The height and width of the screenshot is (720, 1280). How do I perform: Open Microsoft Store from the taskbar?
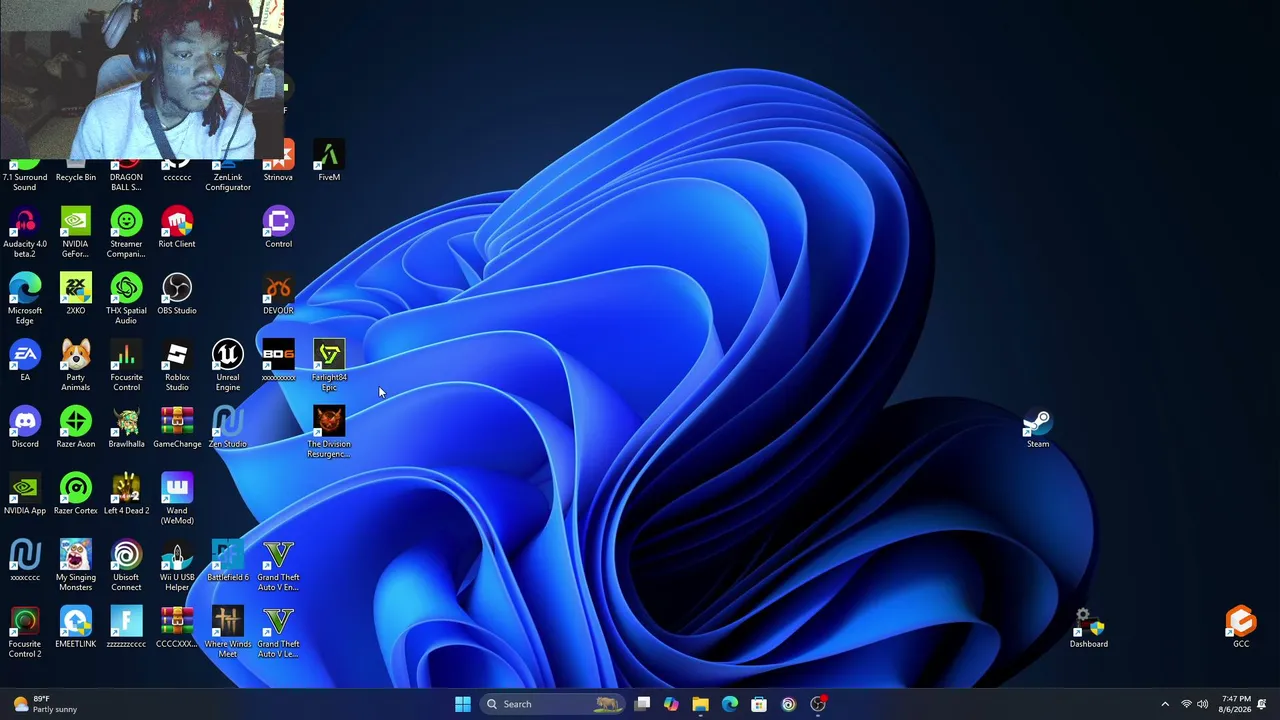[759, 704]
